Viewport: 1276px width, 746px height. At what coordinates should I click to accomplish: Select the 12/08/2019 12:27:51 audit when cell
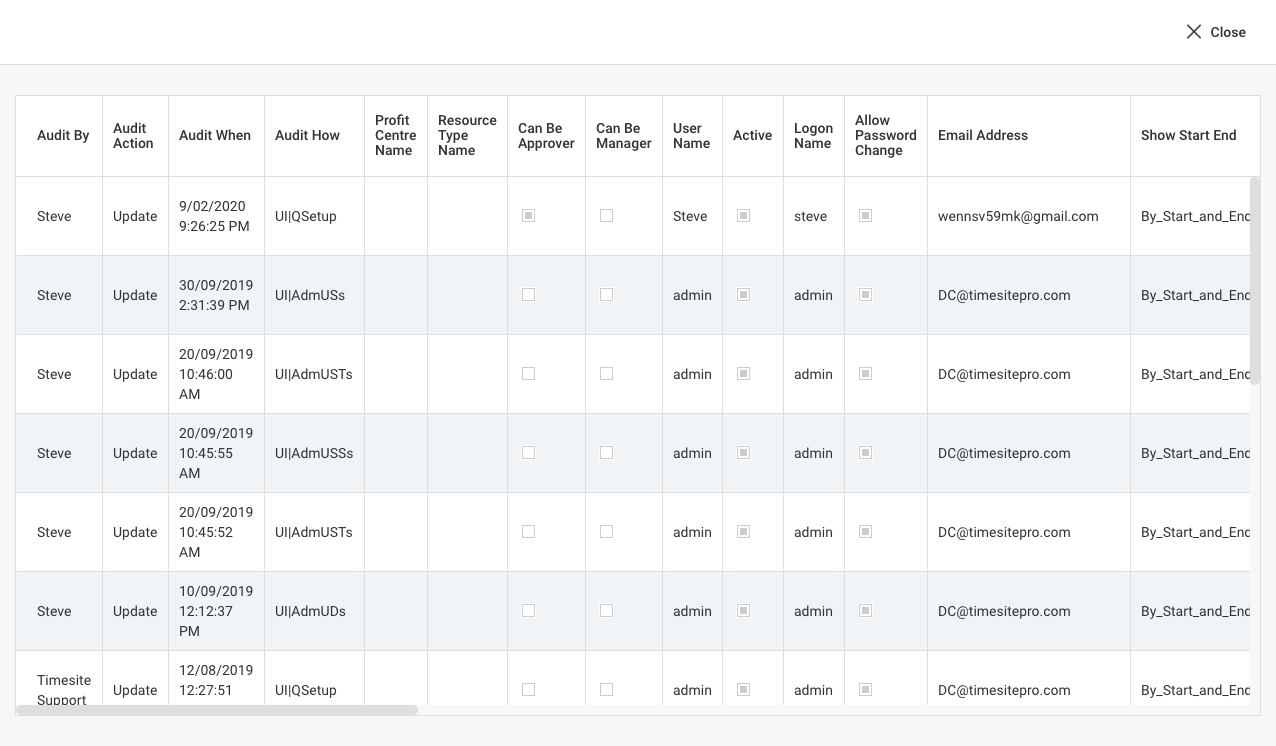click(215, 680)
